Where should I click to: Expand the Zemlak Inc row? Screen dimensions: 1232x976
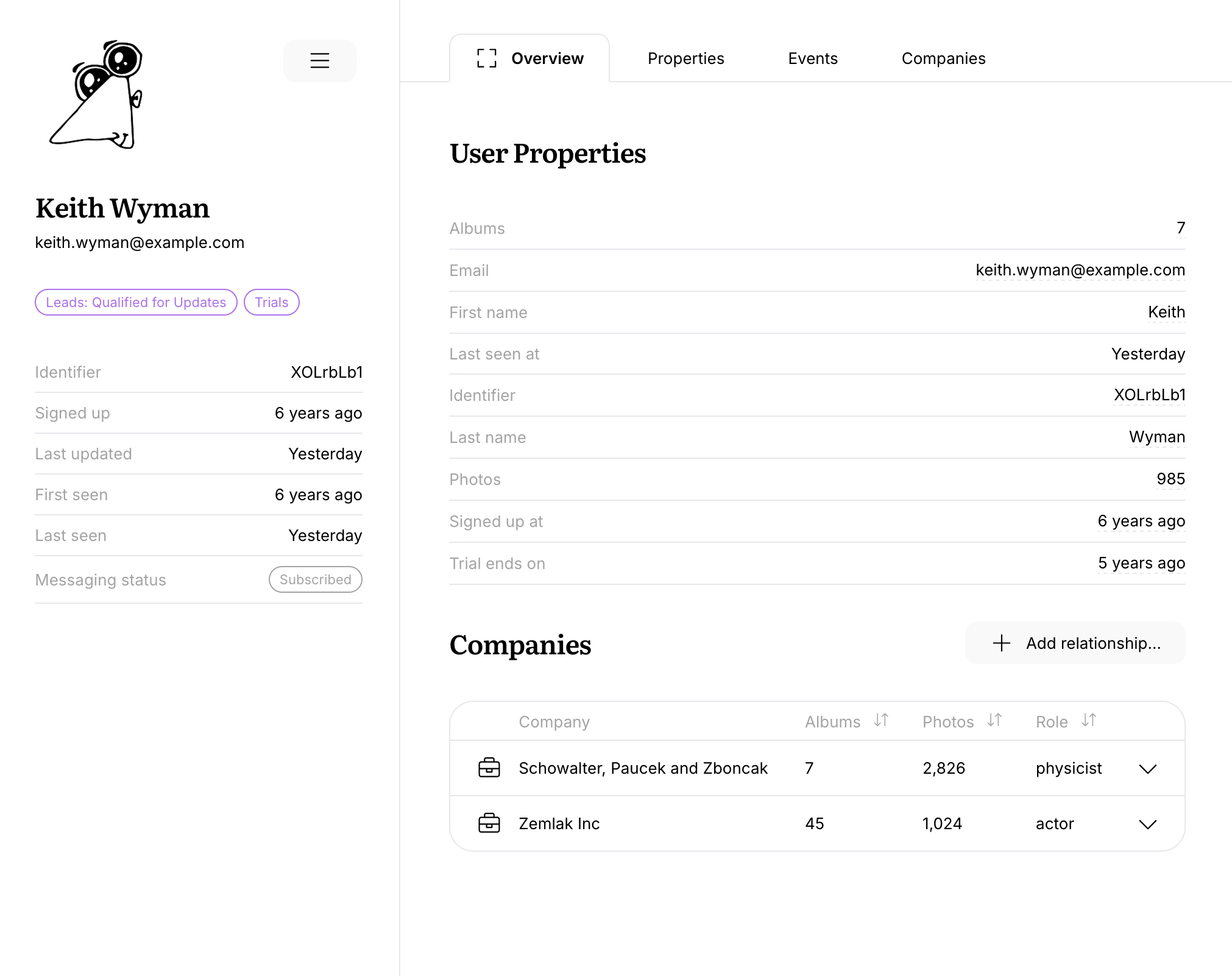pos(1148,824)
